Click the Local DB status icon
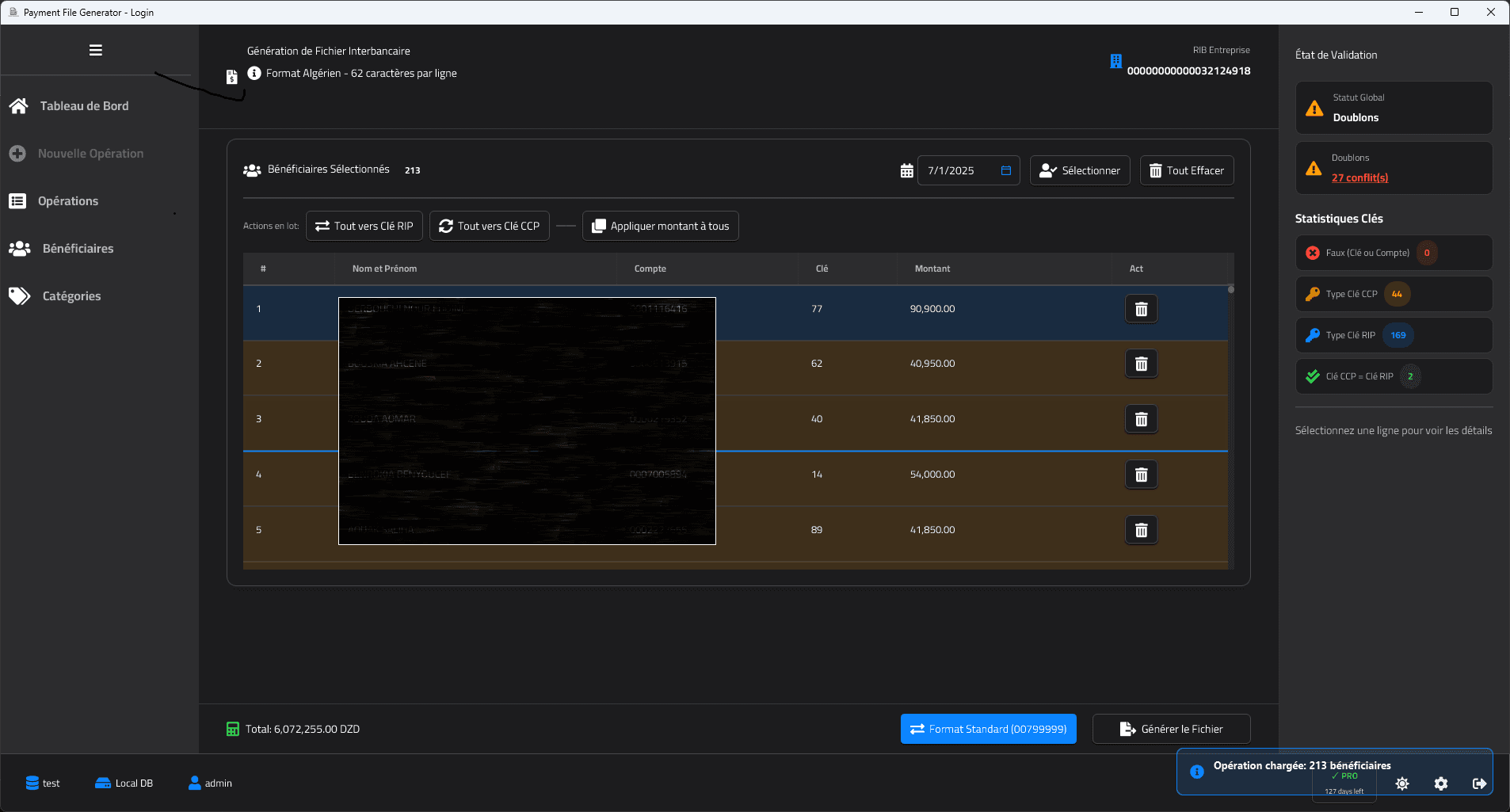Image resolution: width=1510 pixels, height=812 pixels. 103,783
